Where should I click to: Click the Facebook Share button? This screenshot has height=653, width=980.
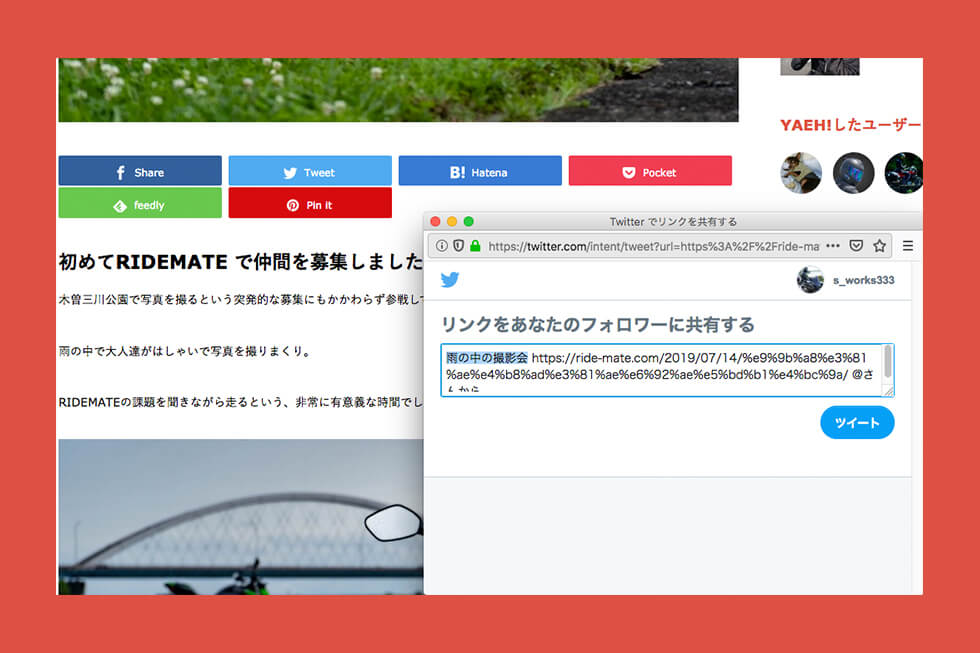click(140, 171)
